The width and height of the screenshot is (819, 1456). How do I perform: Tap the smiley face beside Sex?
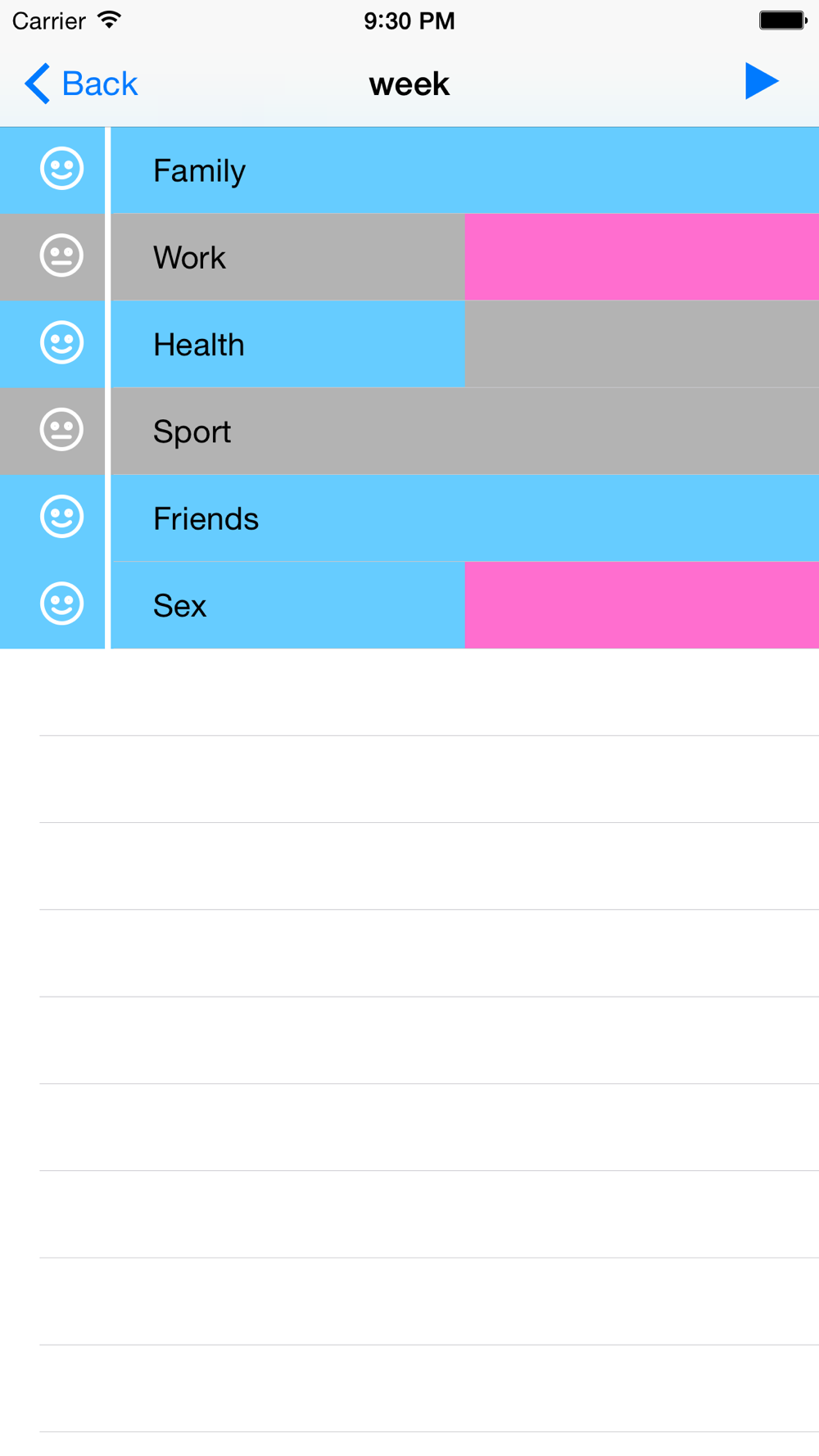click(62, 604)
